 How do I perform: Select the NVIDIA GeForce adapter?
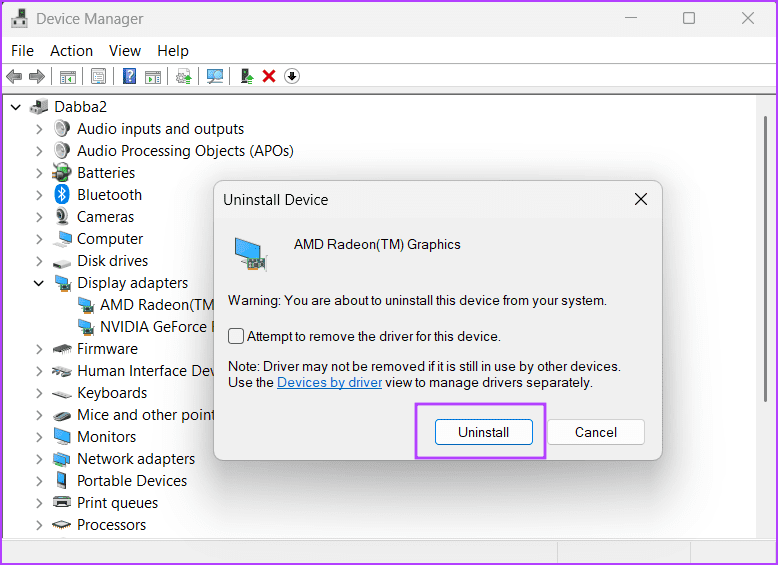[146, 327]
